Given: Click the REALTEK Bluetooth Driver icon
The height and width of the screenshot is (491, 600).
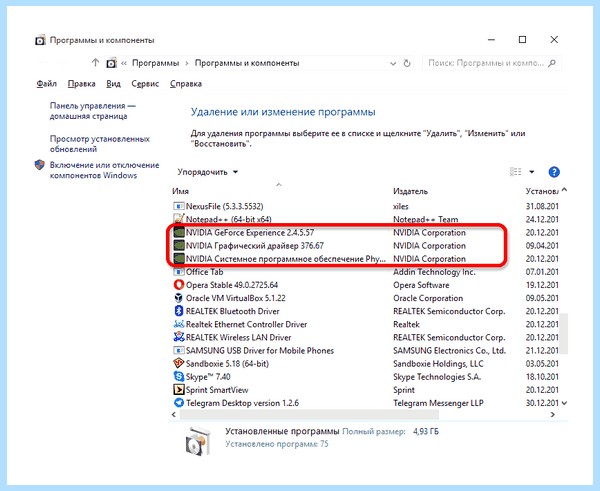Looking at the screenshot, I should point(178,311).
